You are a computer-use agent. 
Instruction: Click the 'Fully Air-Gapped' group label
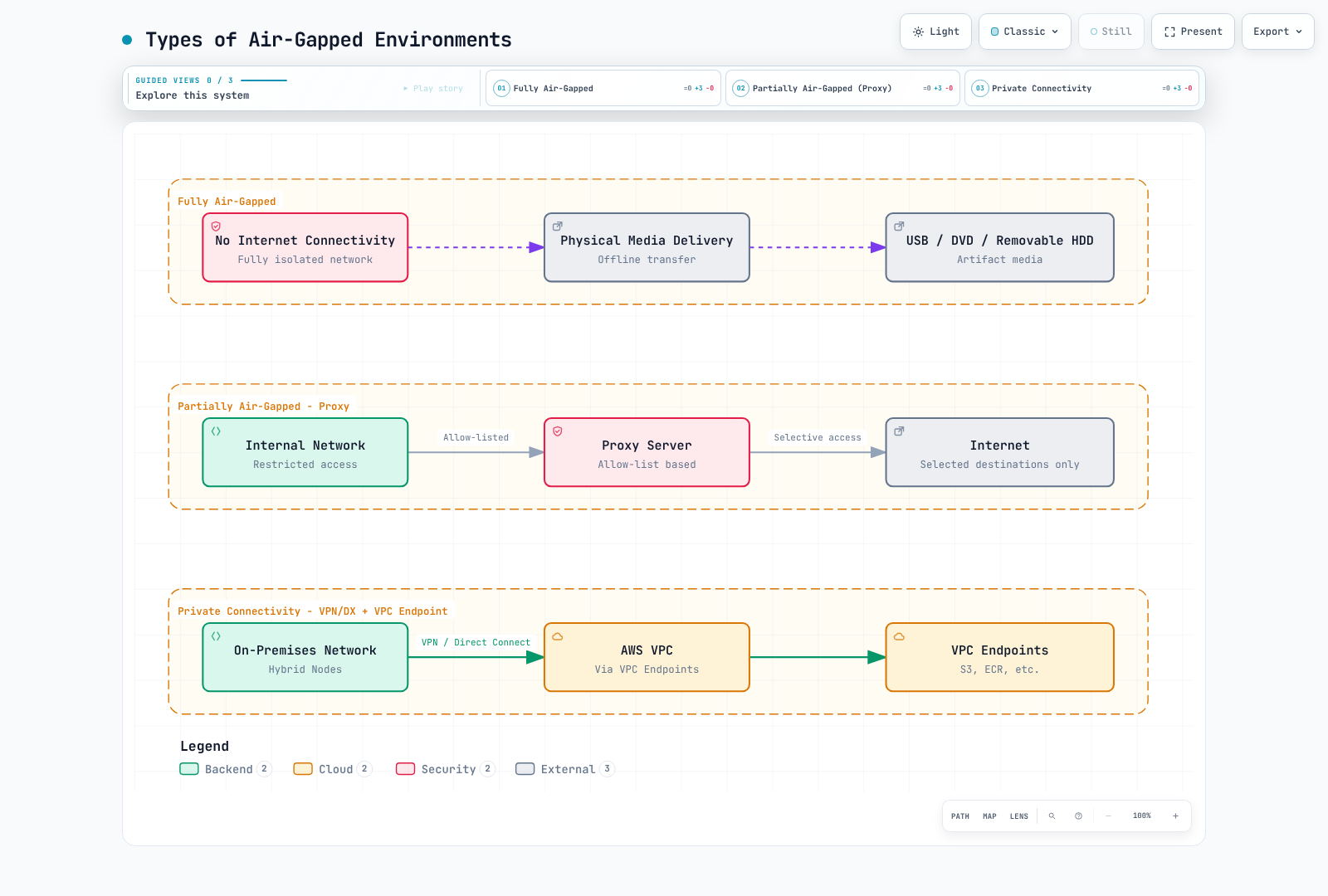[x=227, y=202]
